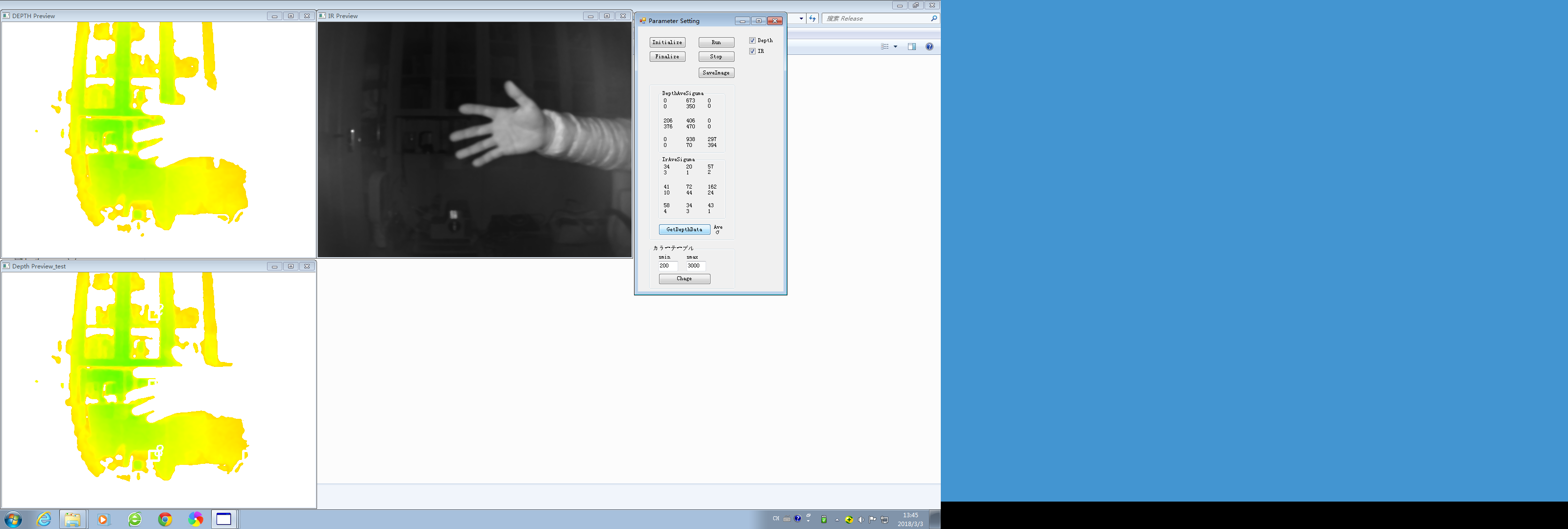Uncheck the Depth checkbox
1568x529 pixels.
tap(752, 41)
